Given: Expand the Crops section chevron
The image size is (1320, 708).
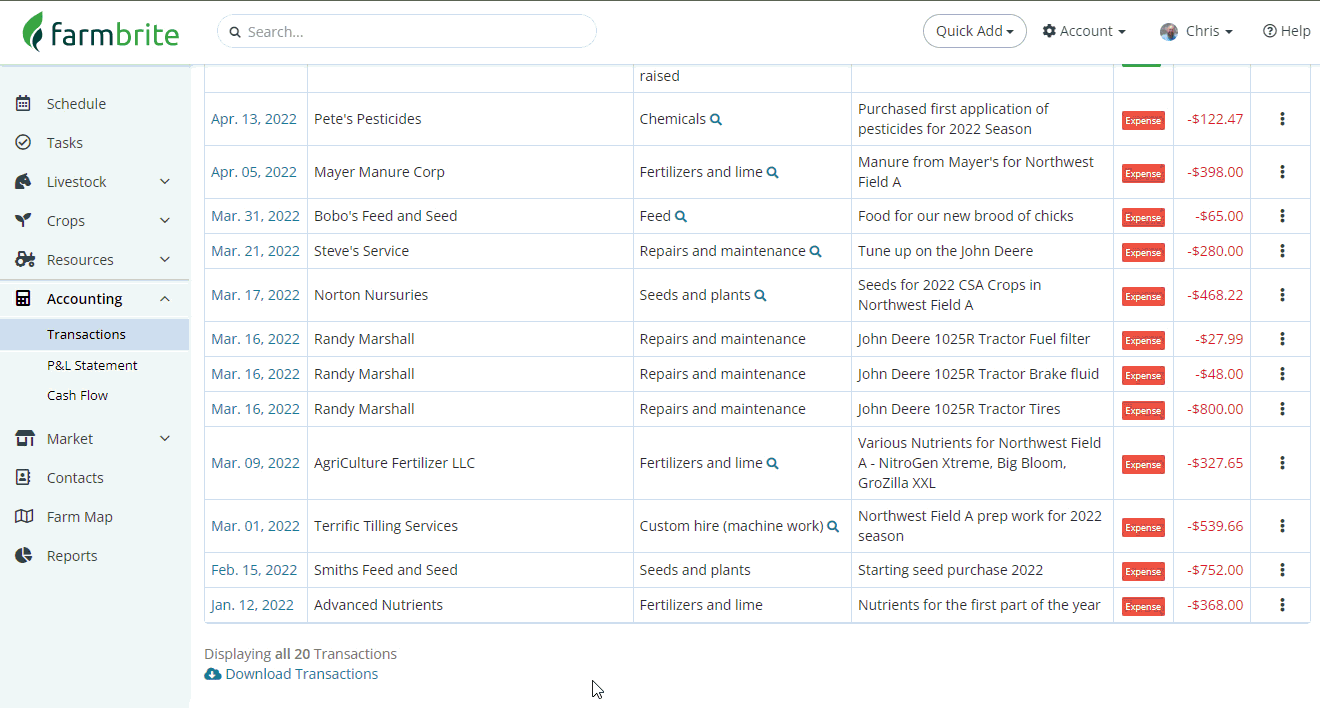Looking at the screenshot, I should [x=165, y=221].
